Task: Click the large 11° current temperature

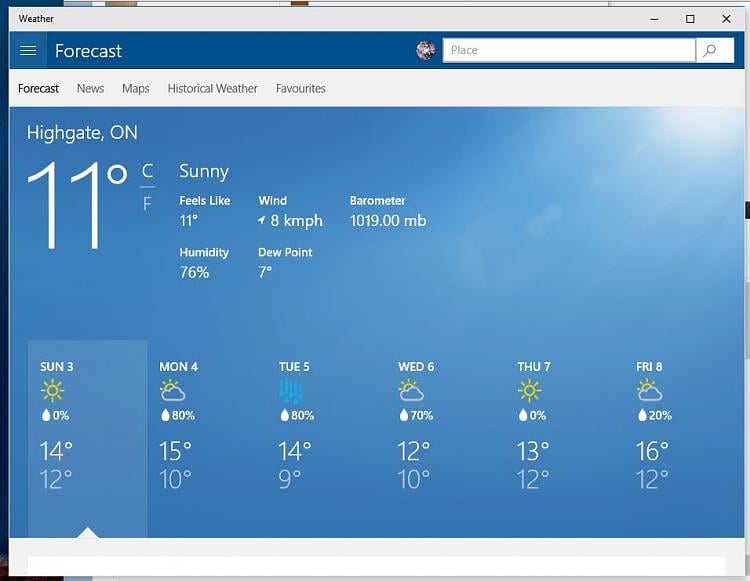Action: 77,205
